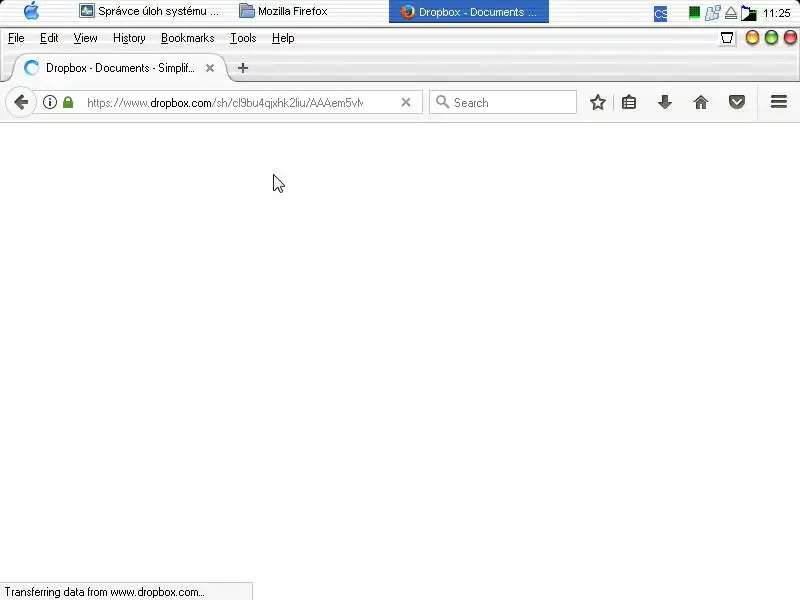
Task: Click the green padlock security icon
Action: click(x=68, y=103)
